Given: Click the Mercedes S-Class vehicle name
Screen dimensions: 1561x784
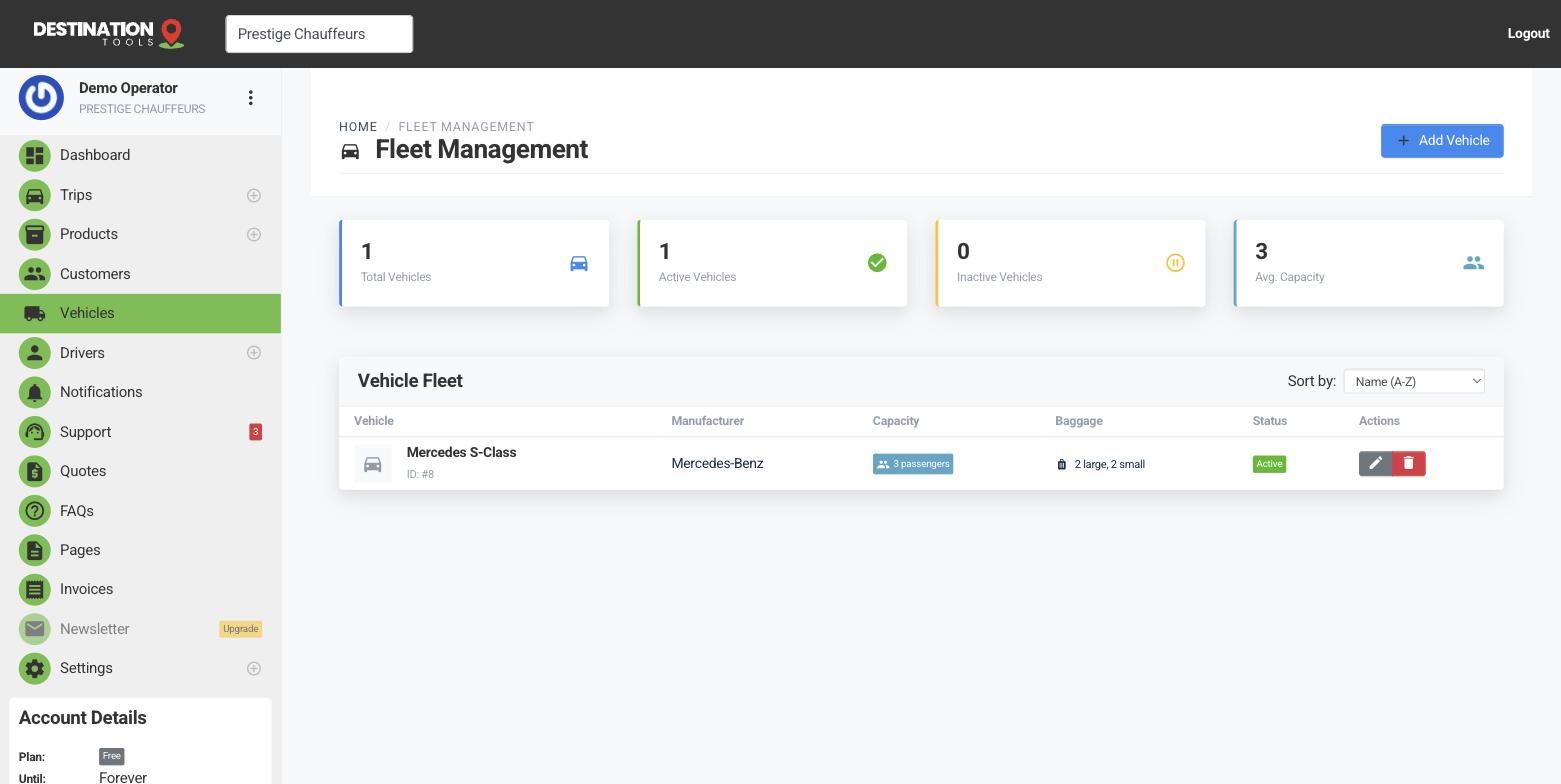Looking at the screenshot, I should tap(461, 452).
